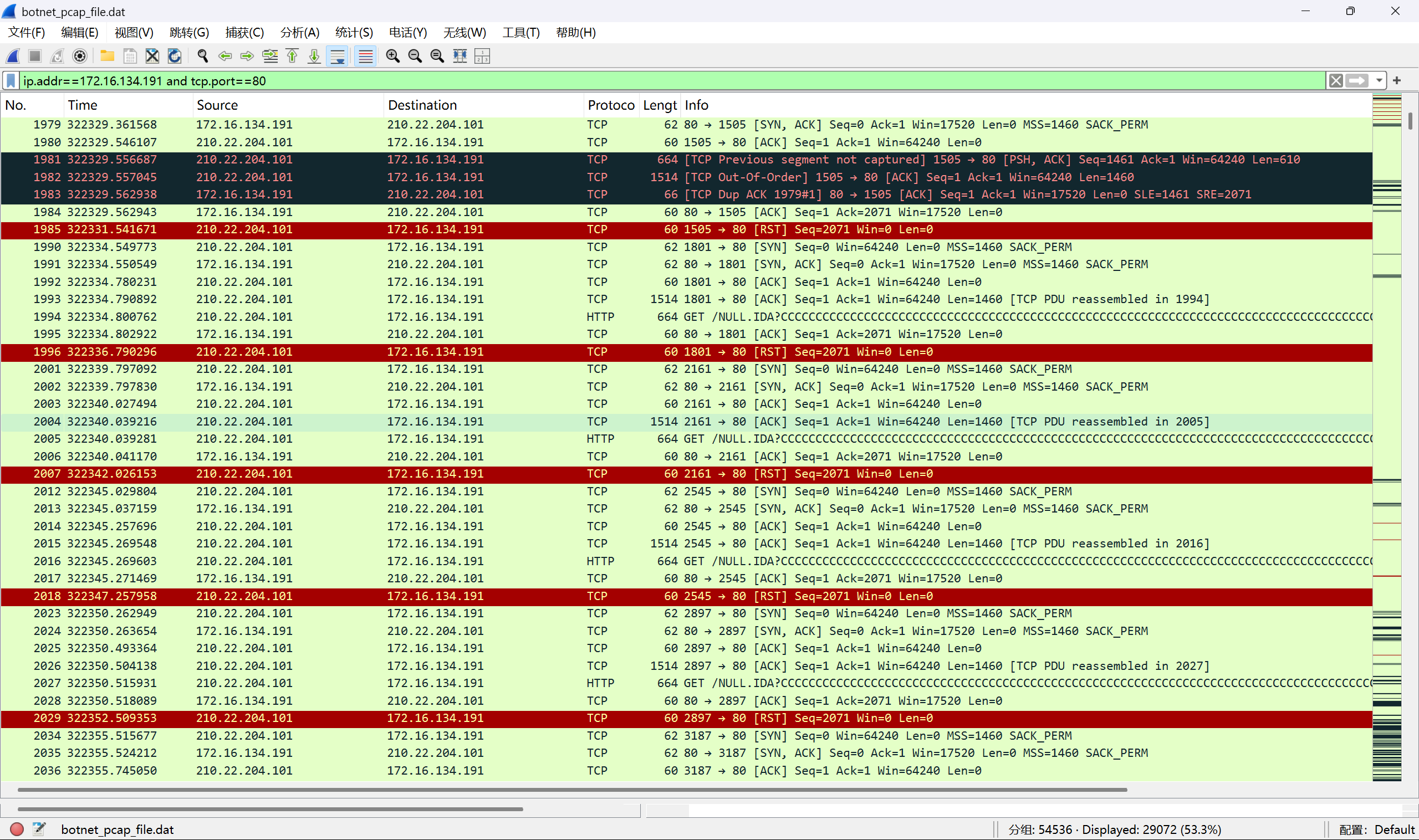This screenshot has width=1419, height=840.
Task: Open Find Packet magnifier tool
Action: coord(202,56)
